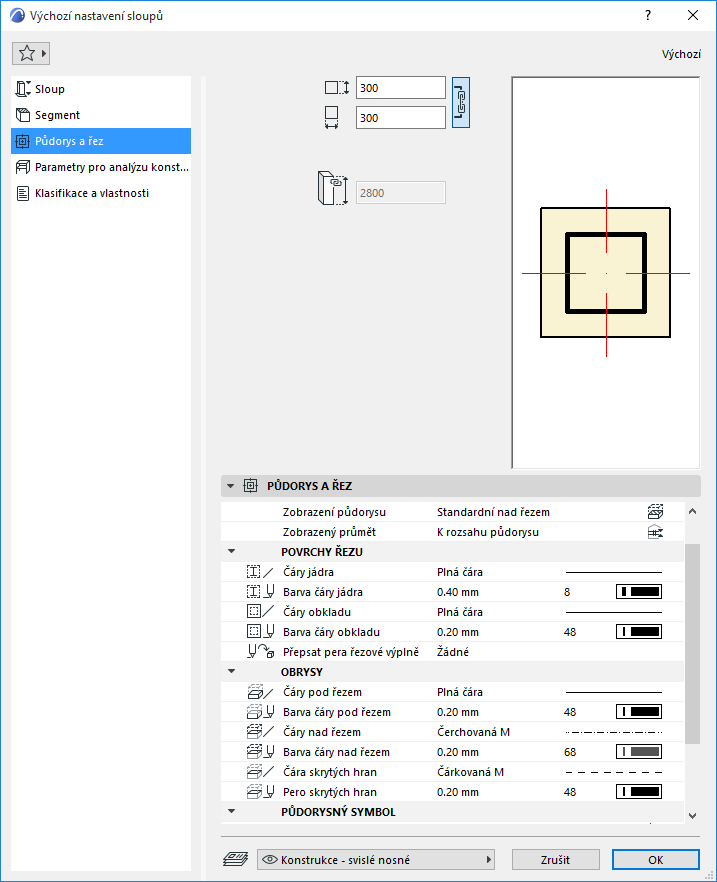The width and height of the screenshot is (717, 882).
Task: Collapse the PŮDORYS A ŘEZ panel
Action: (x=231, y=486)
